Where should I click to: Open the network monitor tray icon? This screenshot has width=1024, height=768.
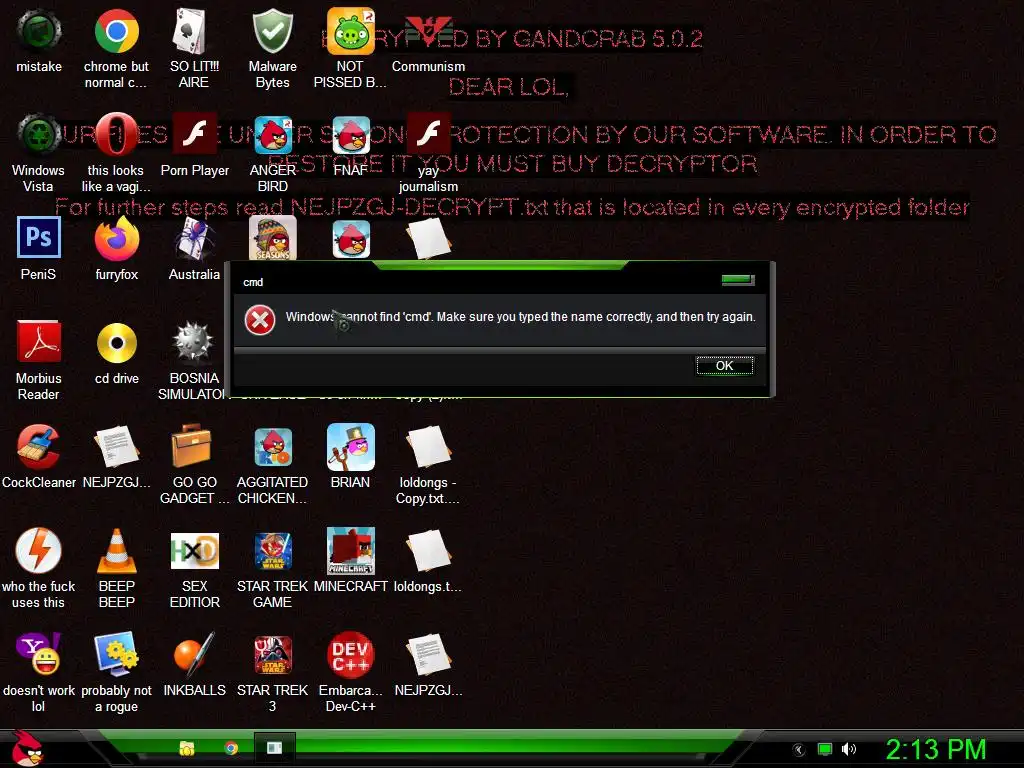[824, 749]
